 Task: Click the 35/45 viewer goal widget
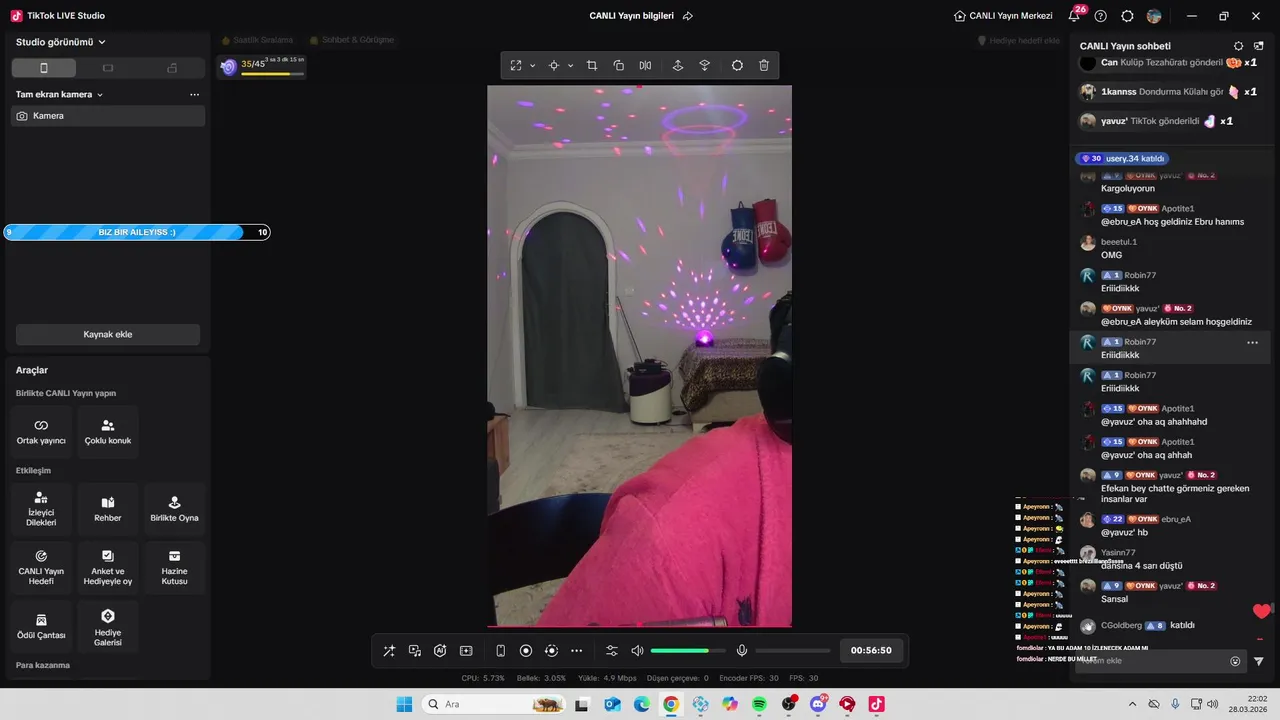(x=262, y=66)
